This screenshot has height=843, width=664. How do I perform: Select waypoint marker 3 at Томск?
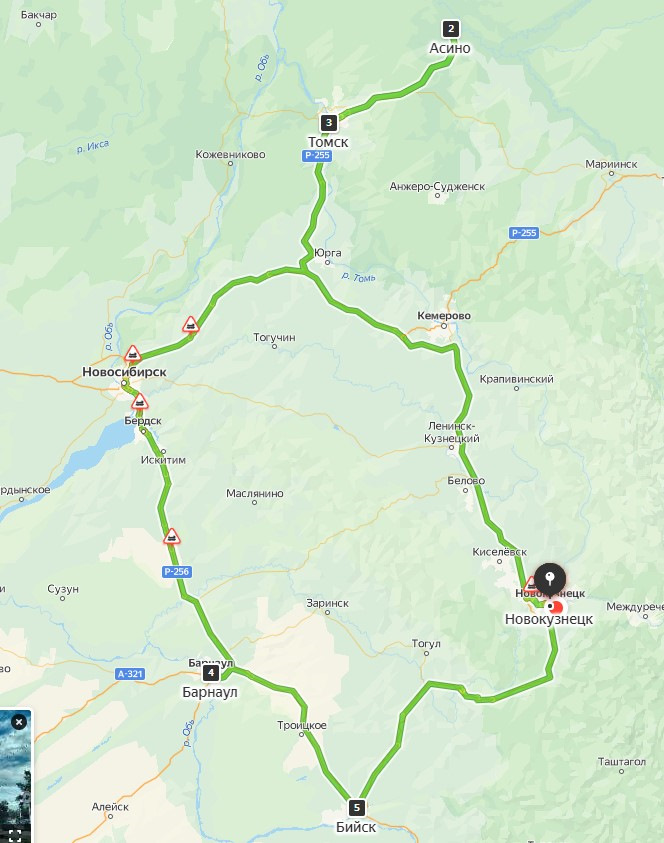tap(329, 123)
